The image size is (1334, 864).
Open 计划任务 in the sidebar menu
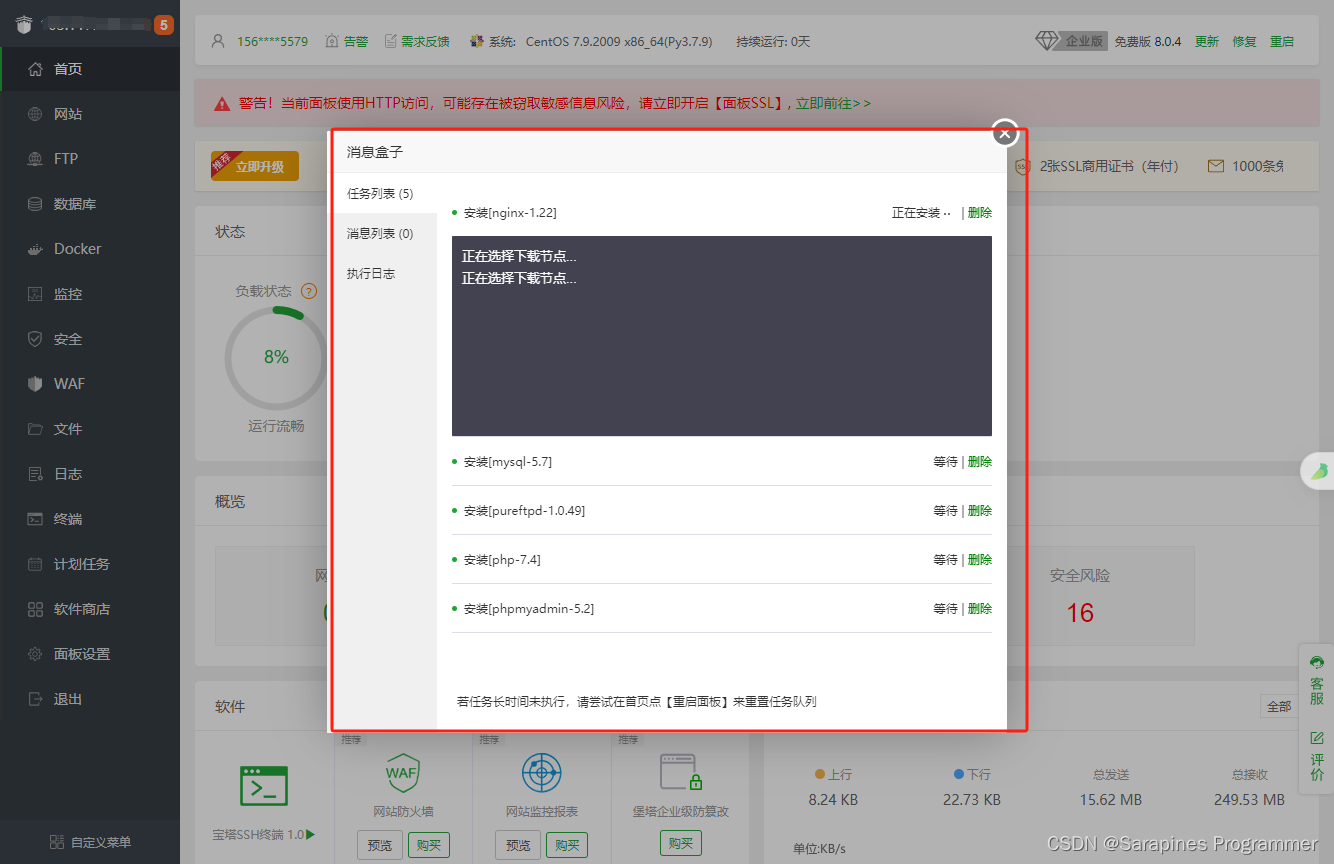81,564
